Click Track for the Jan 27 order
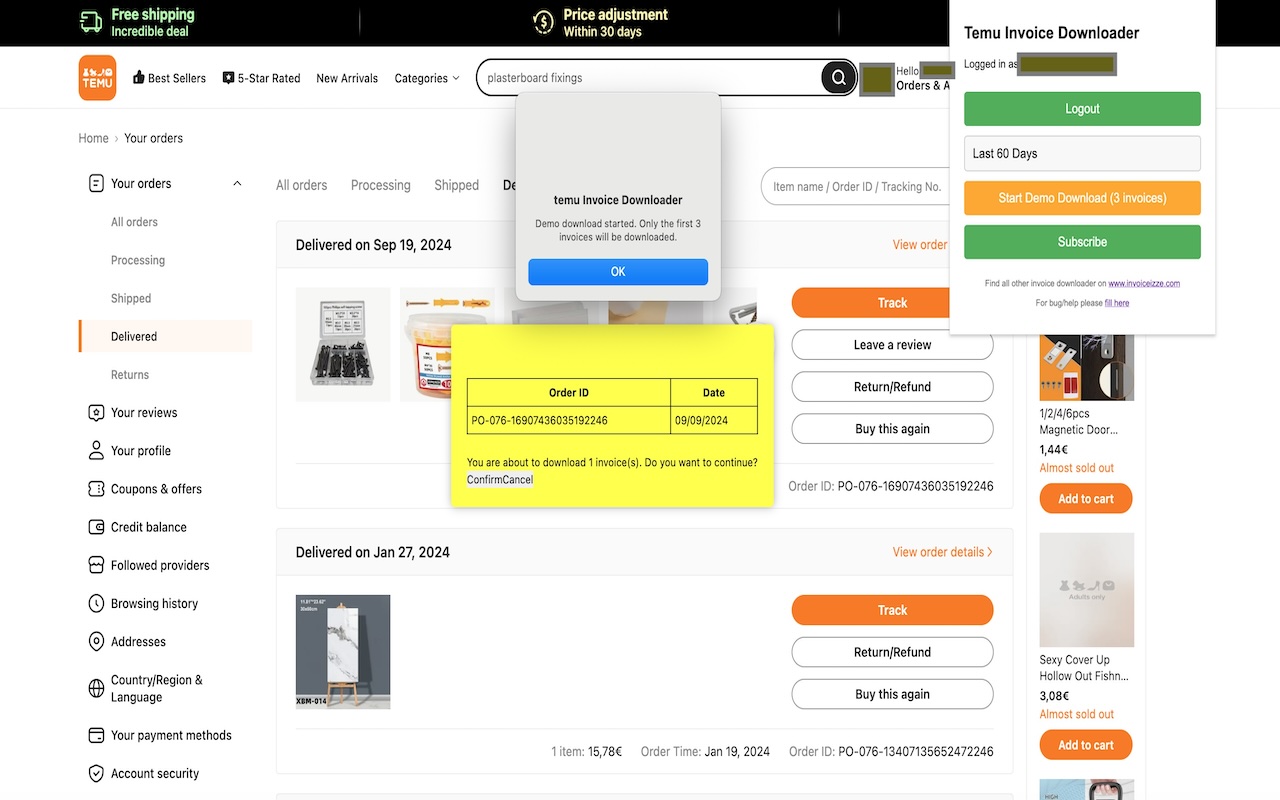 click(x=892, y=610)
